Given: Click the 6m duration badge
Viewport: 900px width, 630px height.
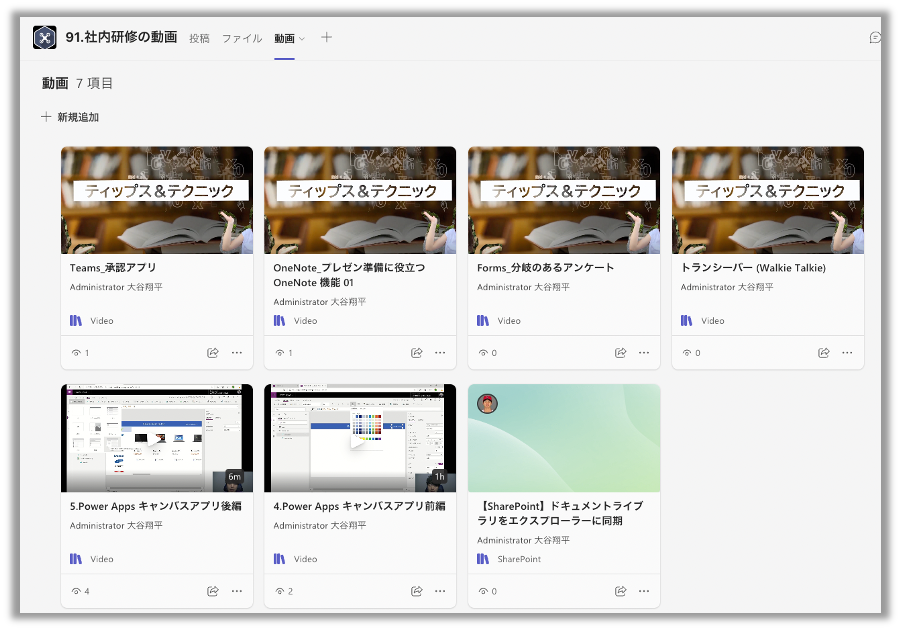Looking at the screenshot, I should click(234, 477).
